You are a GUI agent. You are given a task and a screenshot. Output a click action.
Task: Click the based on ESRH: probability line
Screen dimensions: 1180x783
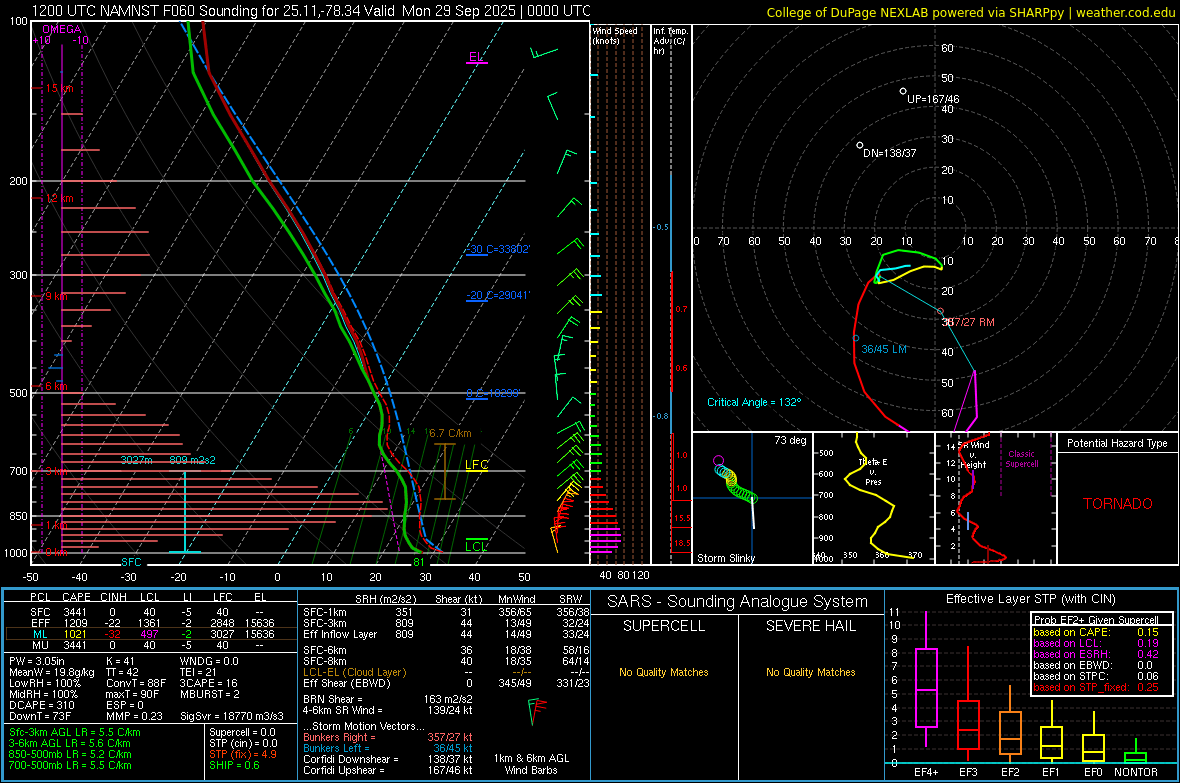click(1096, 654)
